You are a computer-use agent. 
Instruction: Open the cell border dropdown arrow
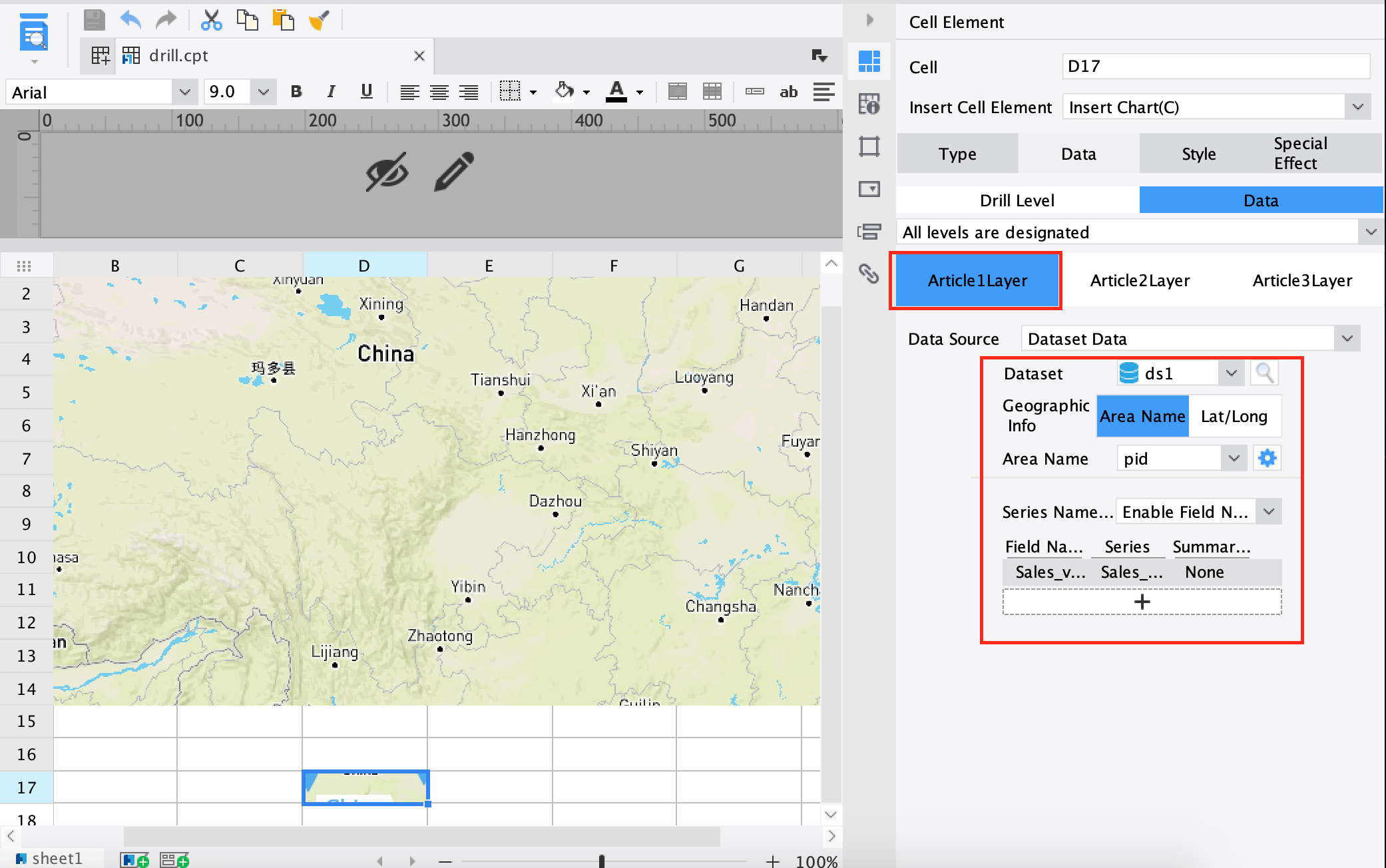[x=533, y=93]
